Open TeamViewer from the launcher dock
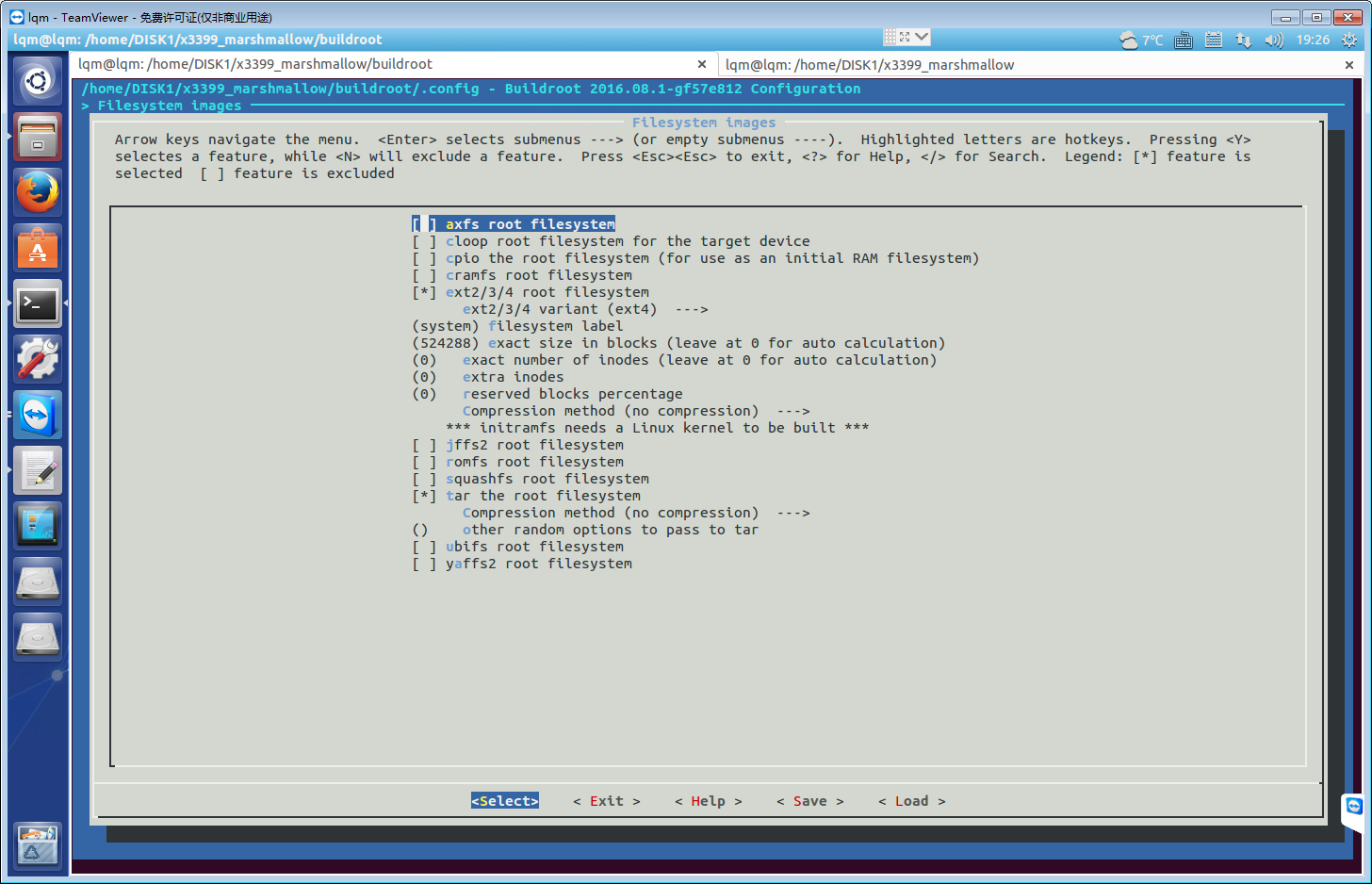The width and height of the screenshot is (1372, 884). pyautogui.click(x=38, y=415)
